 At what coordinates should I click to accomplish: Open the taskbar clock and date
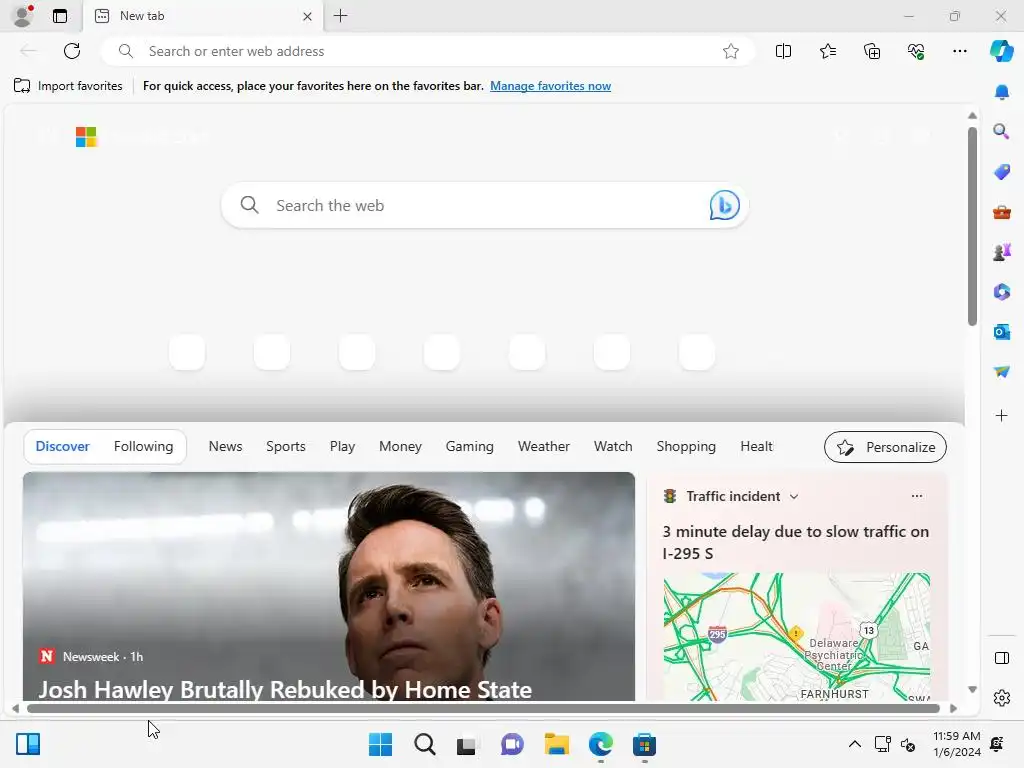pos(956,744)
